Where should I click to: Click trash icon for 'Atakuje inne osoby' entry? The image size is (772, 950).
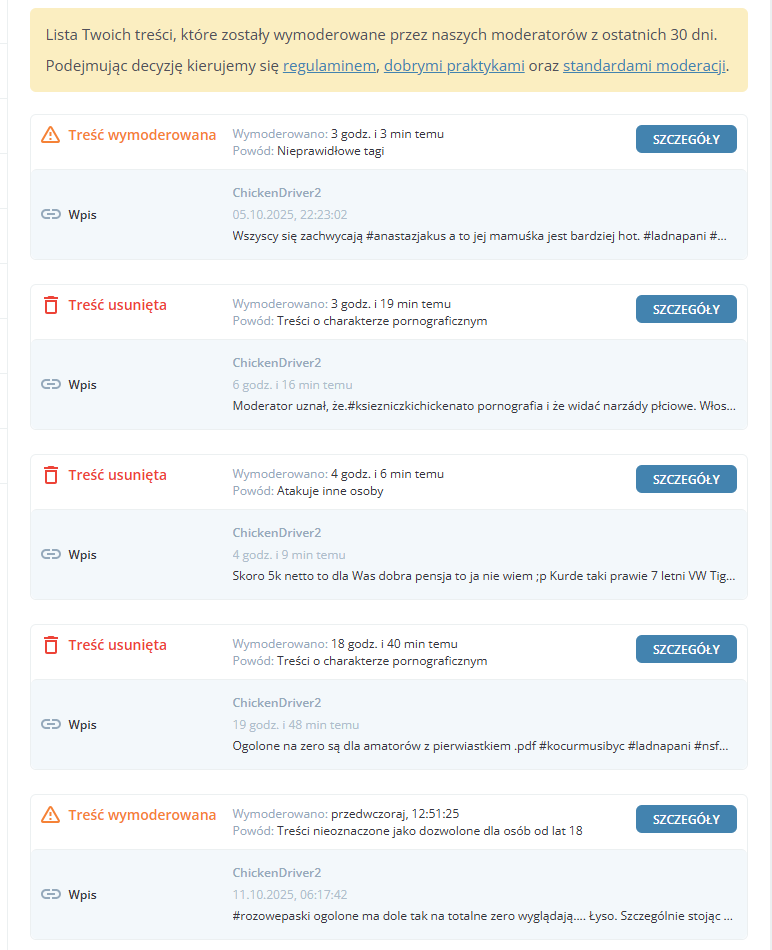[x=50, y=475]
